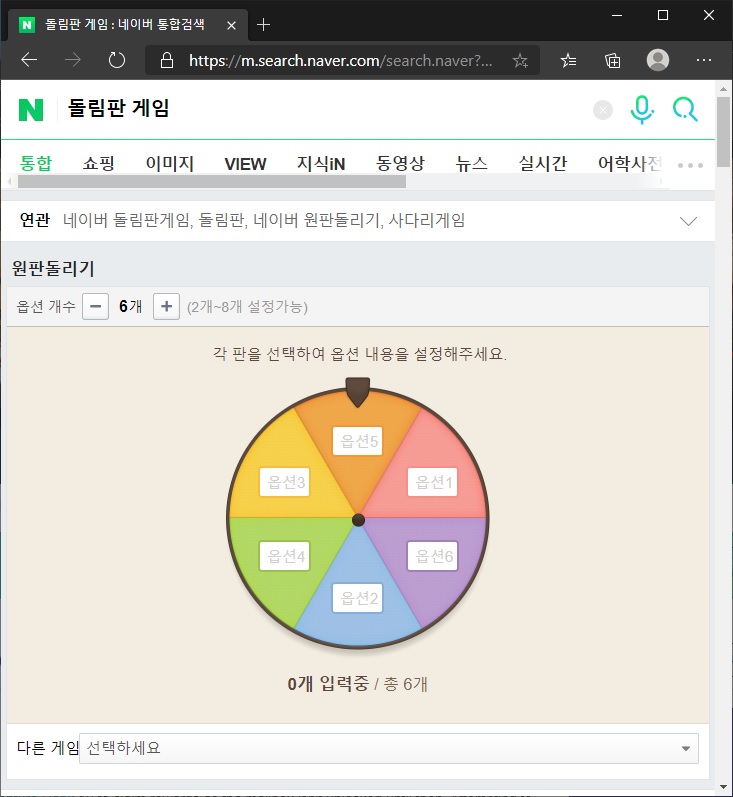Select the 쇼핑 tab
Viewport: 733px width, 797px height.
coord(99,163)
